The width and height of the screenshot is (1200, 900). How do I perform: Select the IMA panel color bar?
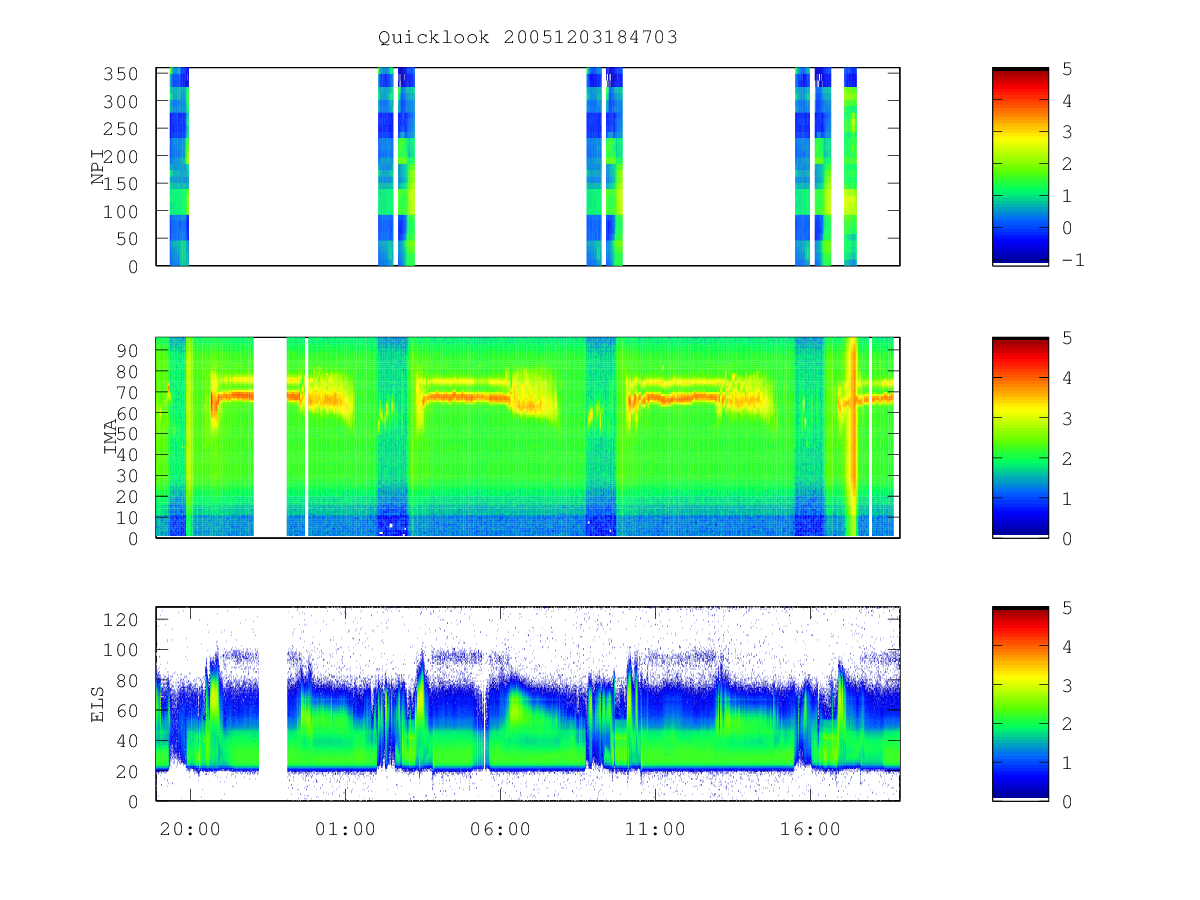click(x=1020, y=437)
